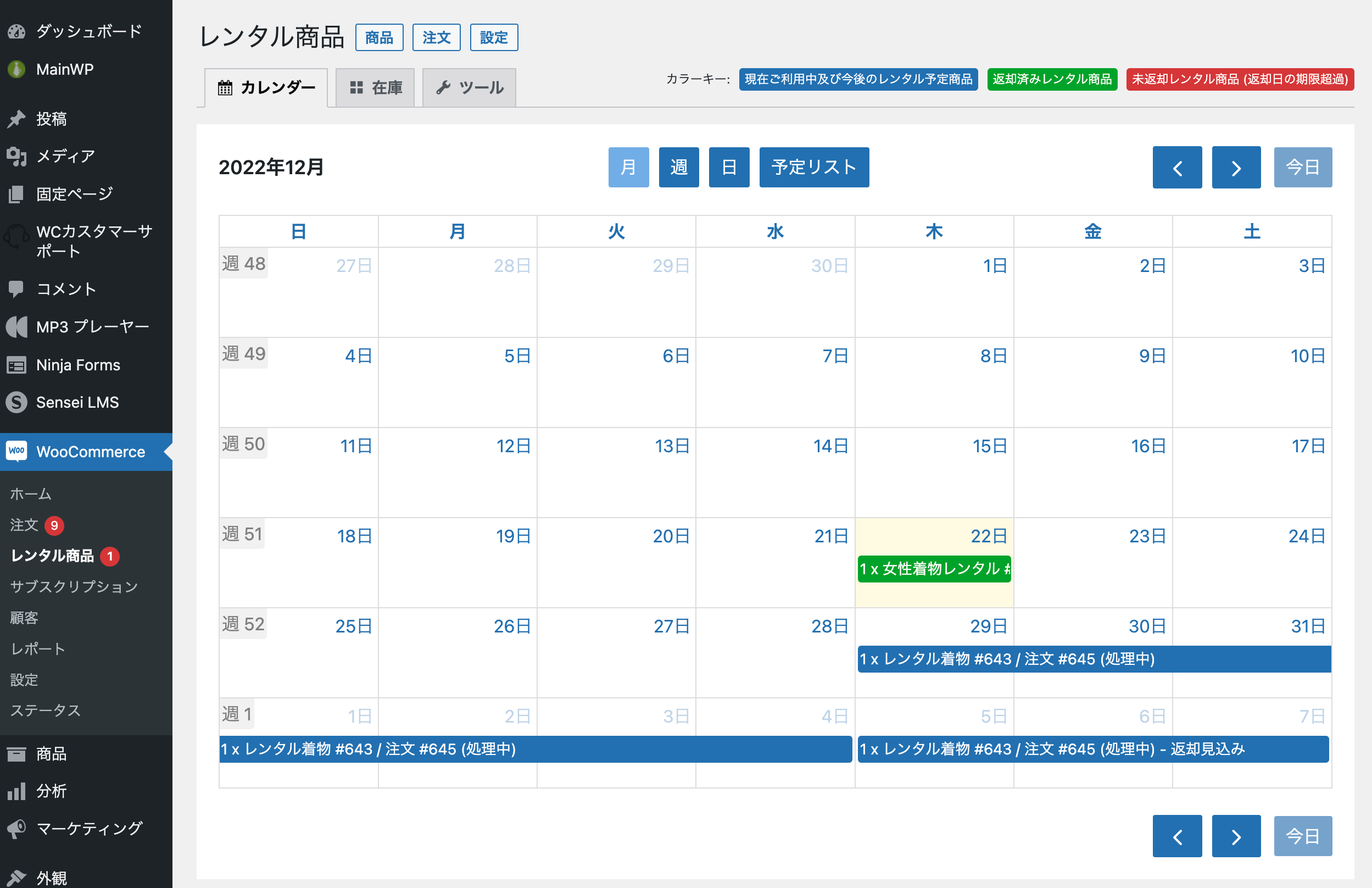Click the 2022年12月 calendar title

pyautogui.click(x=271, y=167)
